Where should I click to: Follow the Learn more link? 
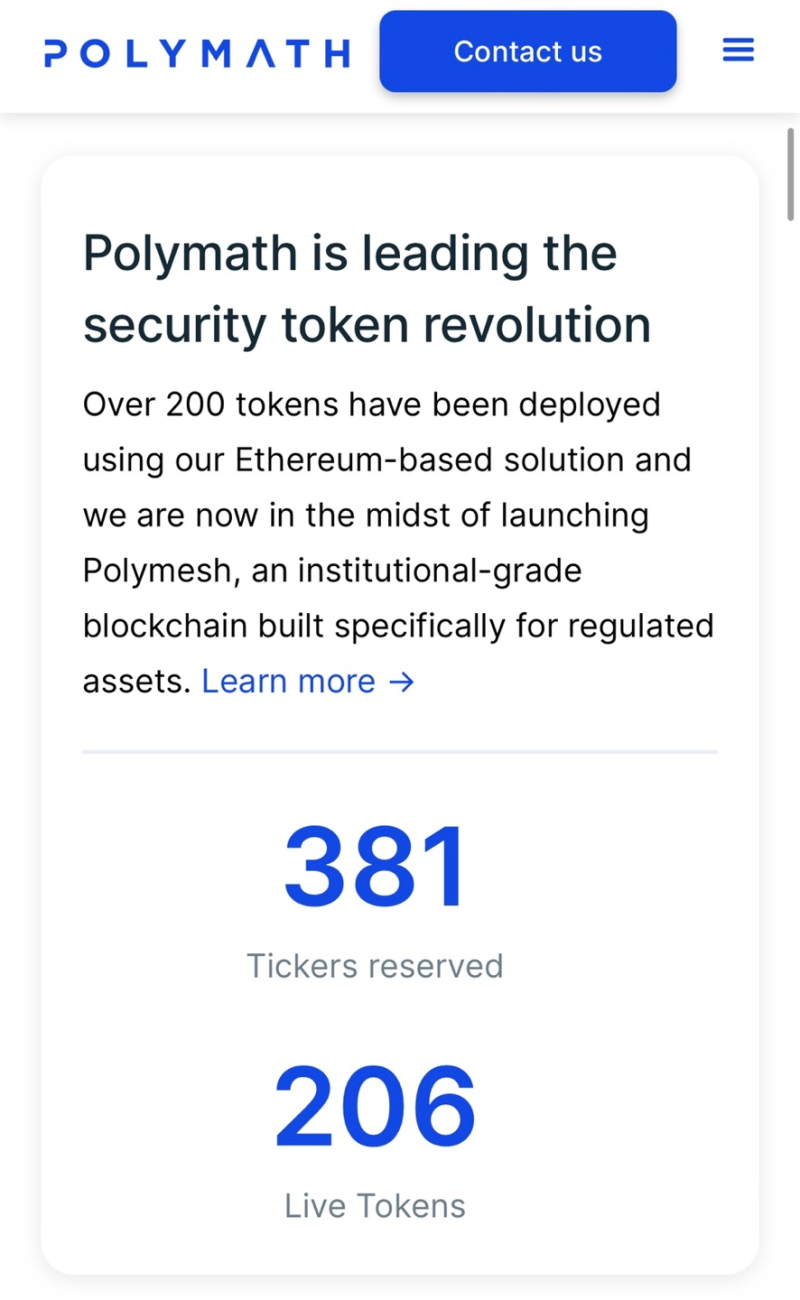pyautogui.click(x=308, y=681)
